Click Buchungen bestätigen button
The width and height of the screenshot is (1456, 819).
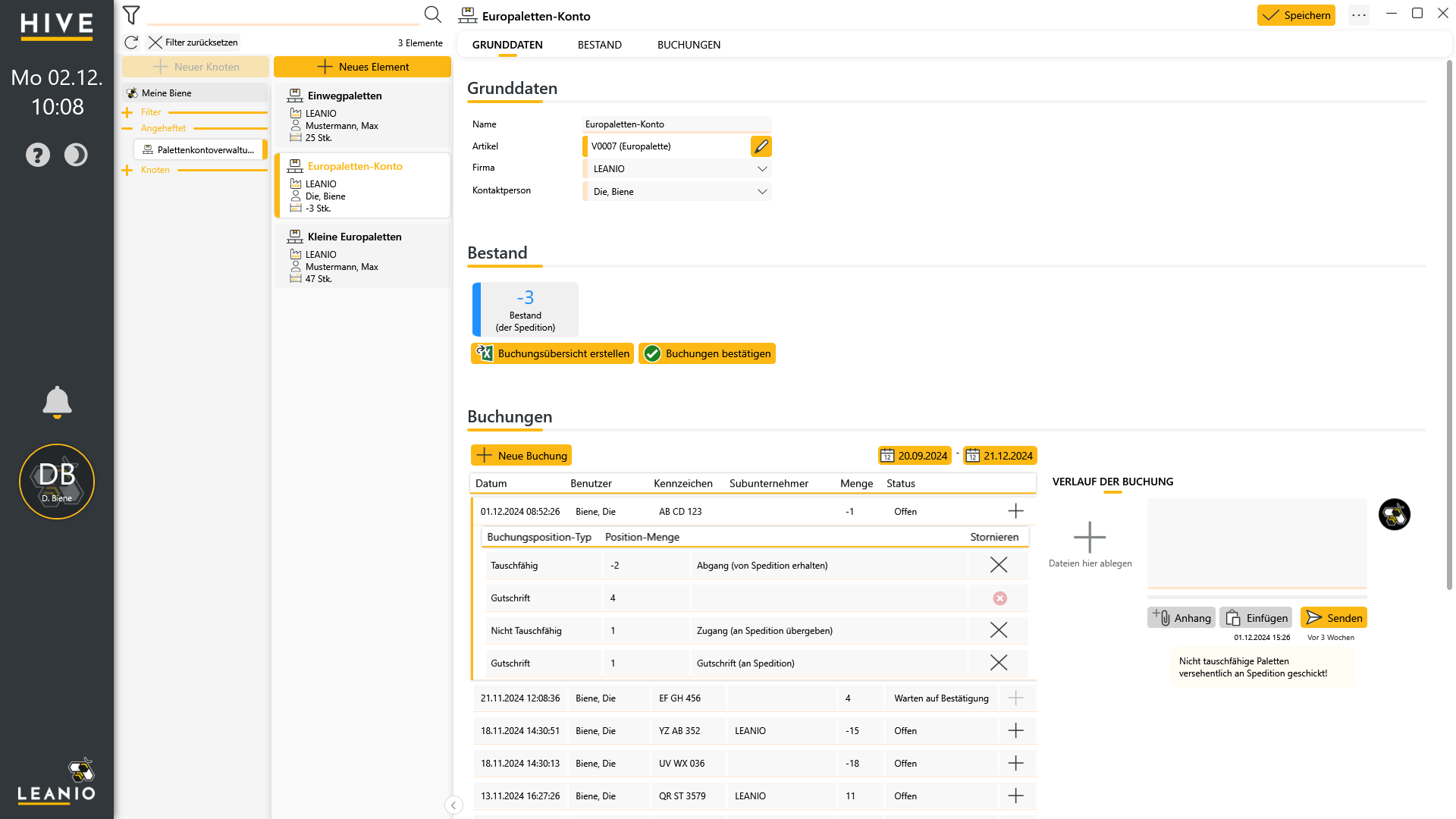click(707, 353)
